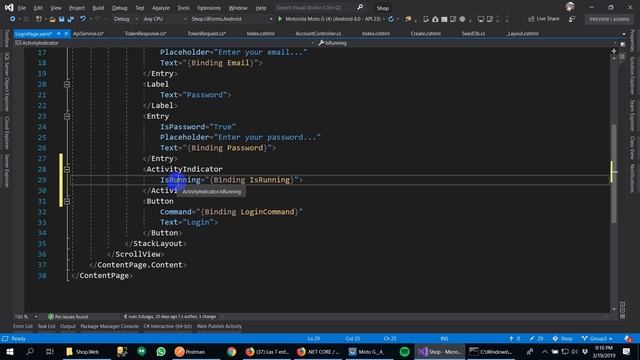This screenshot has height=360, width=640.
Task: Open the feedback icon next to Live Share
Action: coord(572,19)
